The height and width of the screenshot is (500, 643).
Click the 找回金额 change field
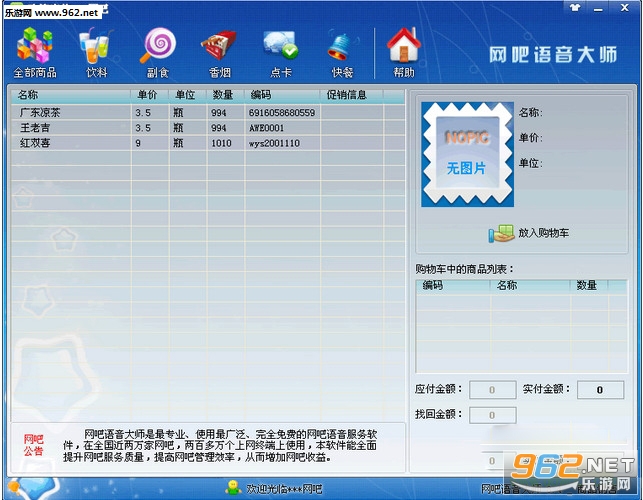click(493, 415)
